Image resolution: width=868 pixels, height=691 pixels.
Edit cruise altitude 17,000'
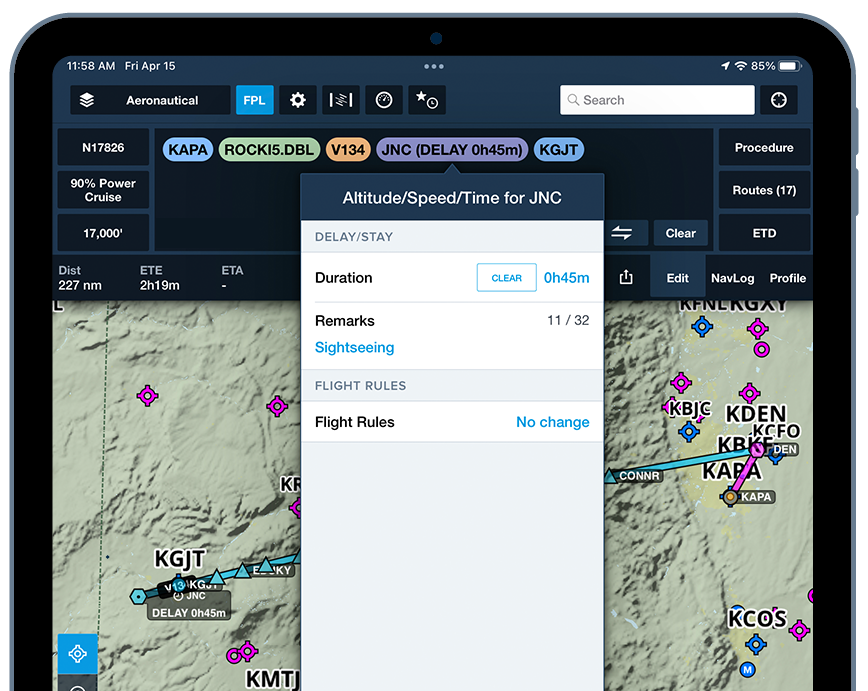(104, 233)
